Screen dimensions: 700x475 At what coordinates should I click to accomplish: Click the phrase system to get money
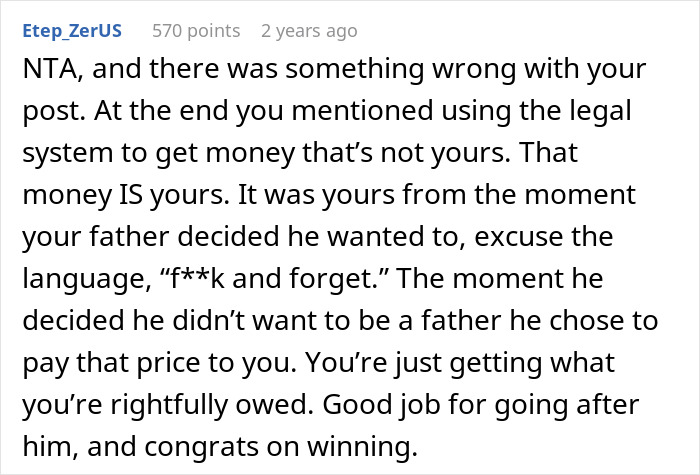[159, 153]
